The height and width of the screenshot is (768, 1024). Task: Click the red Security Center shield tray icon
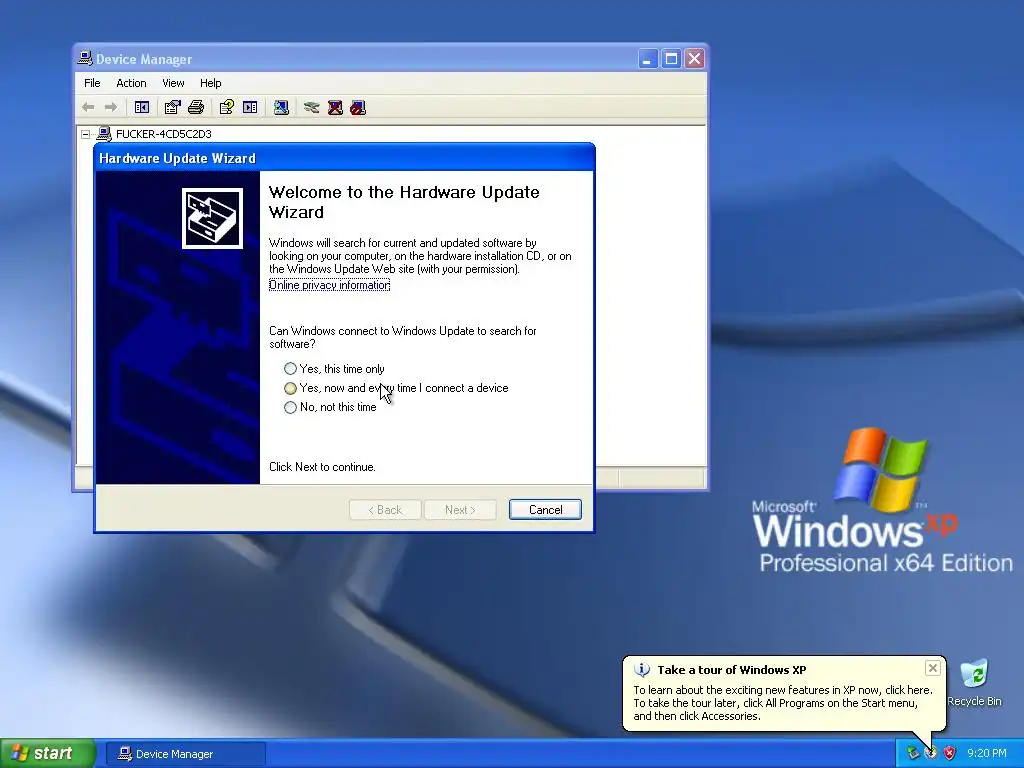click(950, 753)
